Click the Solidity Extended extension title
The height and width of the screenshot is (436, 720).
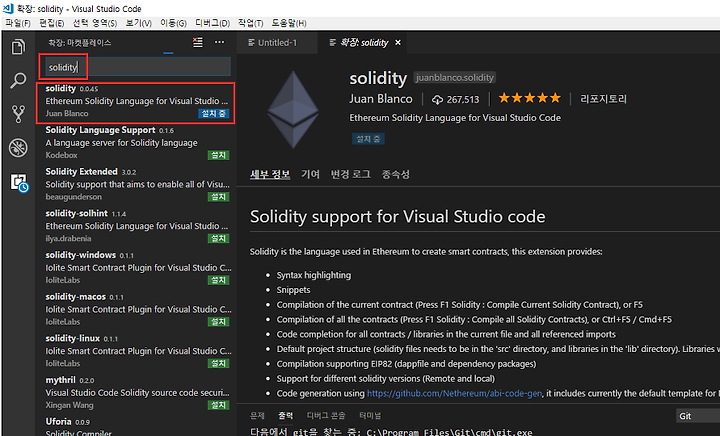(81, 172)
